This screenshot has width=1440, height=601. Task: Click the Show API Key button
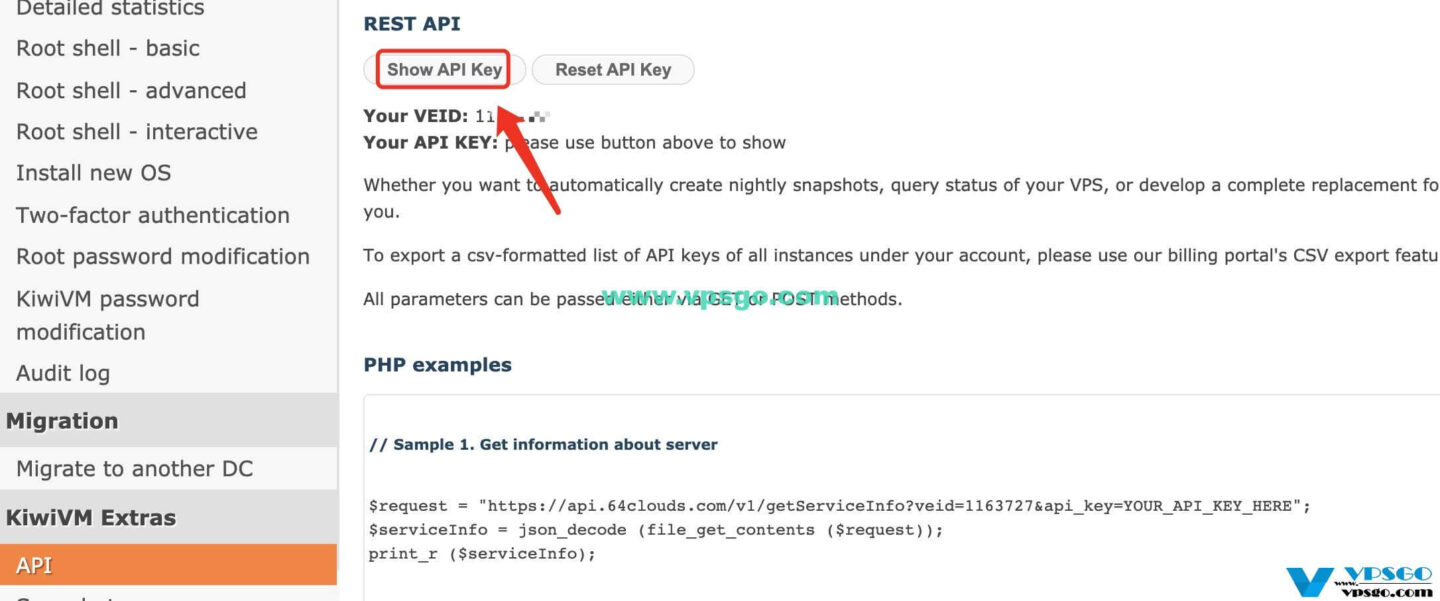(444, 70)
